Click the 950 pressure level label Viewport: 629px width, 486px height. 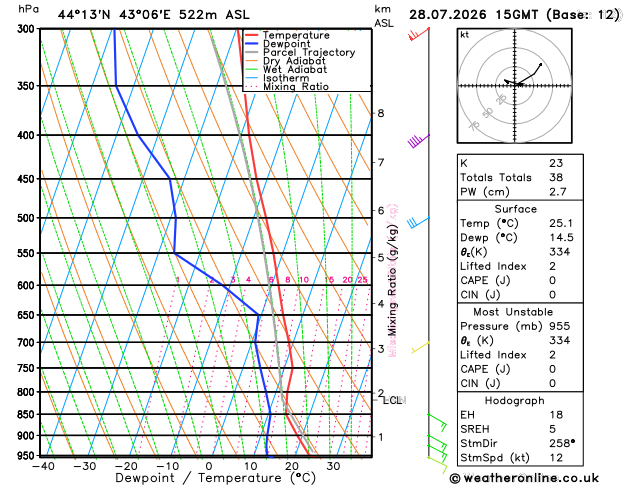28,456
